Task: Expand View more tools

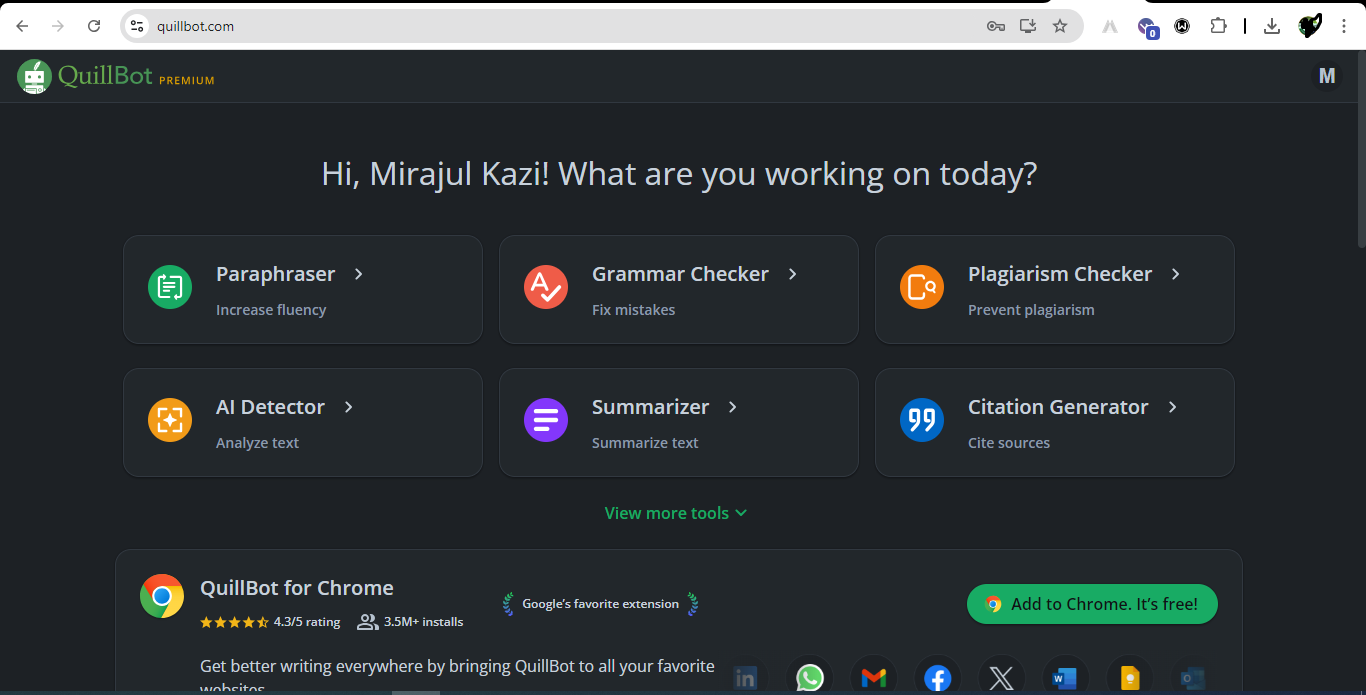Action: (676, 513)
